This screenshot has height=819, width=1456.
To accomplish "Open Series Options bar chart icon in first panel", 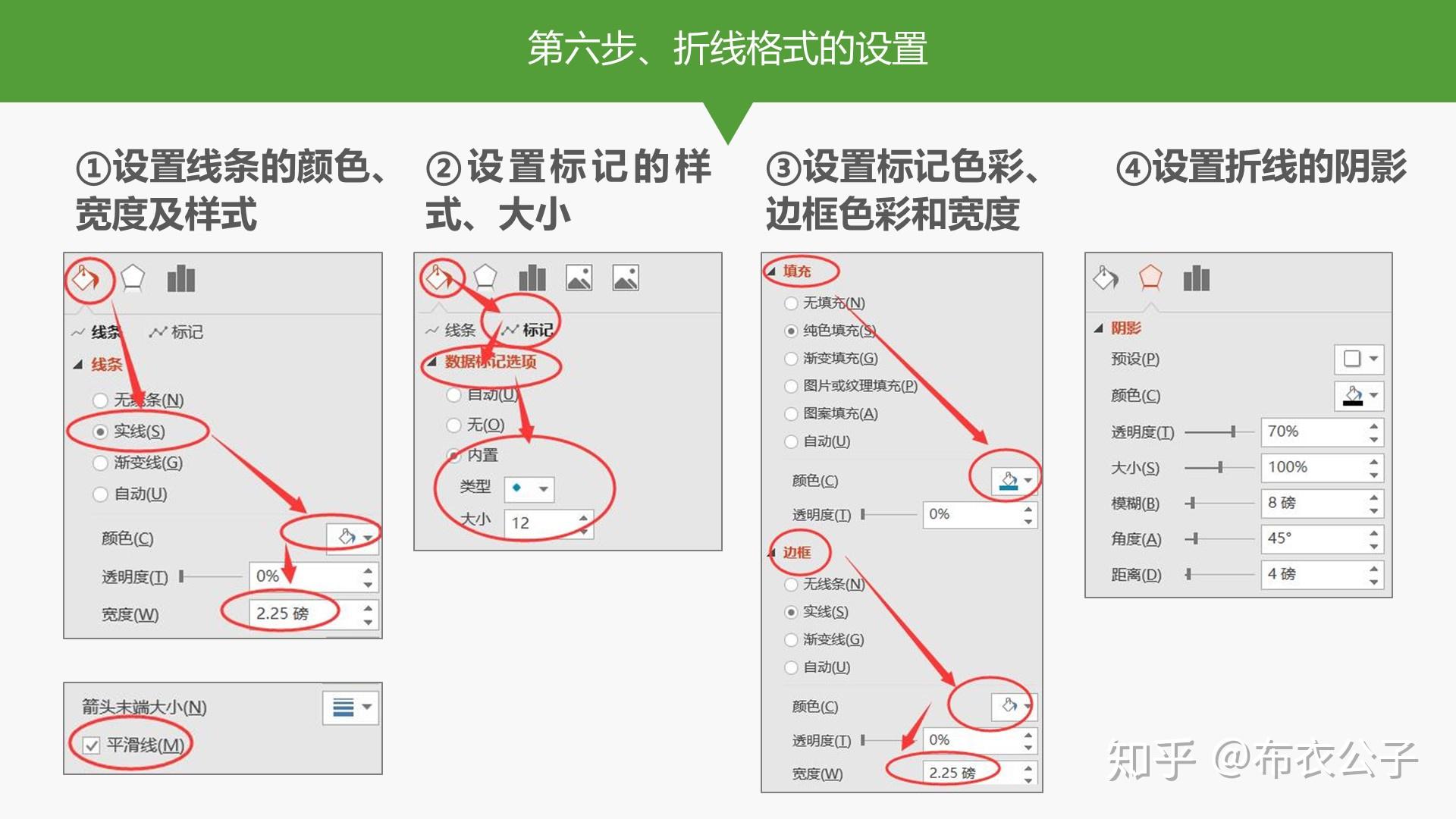I will point(180,278).
